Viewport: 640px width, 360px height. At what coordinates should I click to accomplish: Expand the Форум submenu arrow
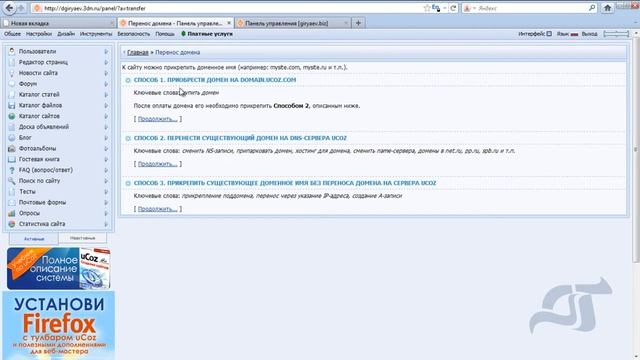(x=106, y=84)
